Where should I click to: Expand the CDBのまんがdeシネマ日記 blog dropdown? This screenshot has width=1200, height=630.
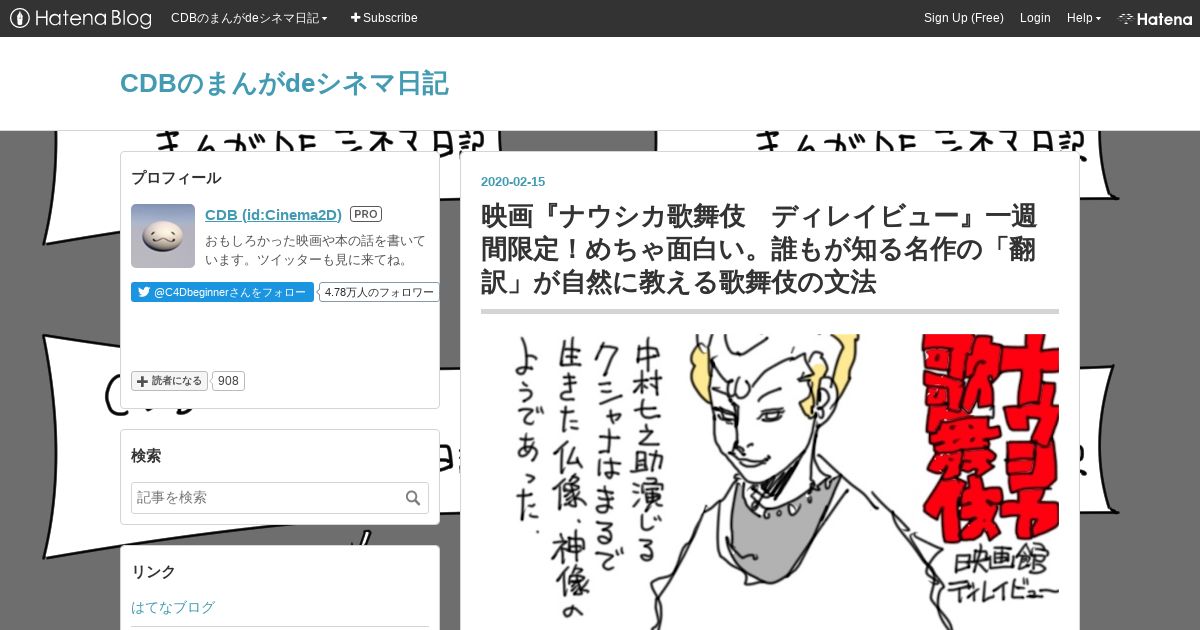[x=249, y=18]
